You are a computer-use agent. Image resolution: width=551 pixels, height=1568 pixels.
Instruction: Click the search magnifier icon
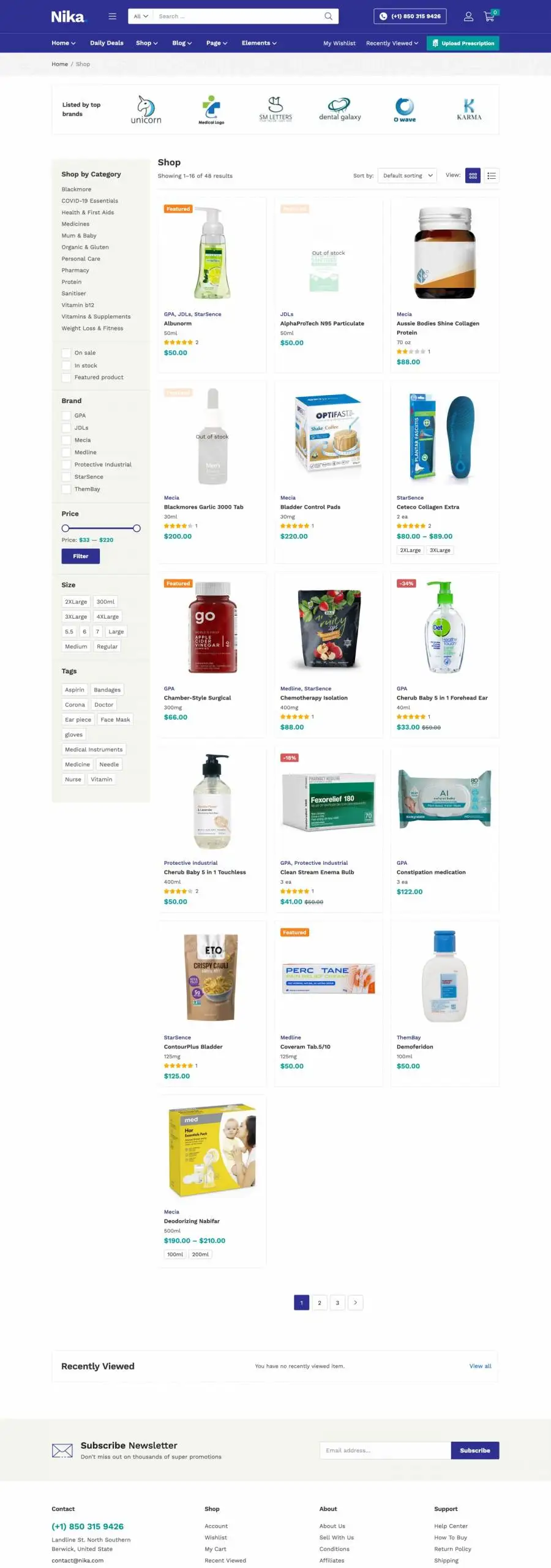328,17
